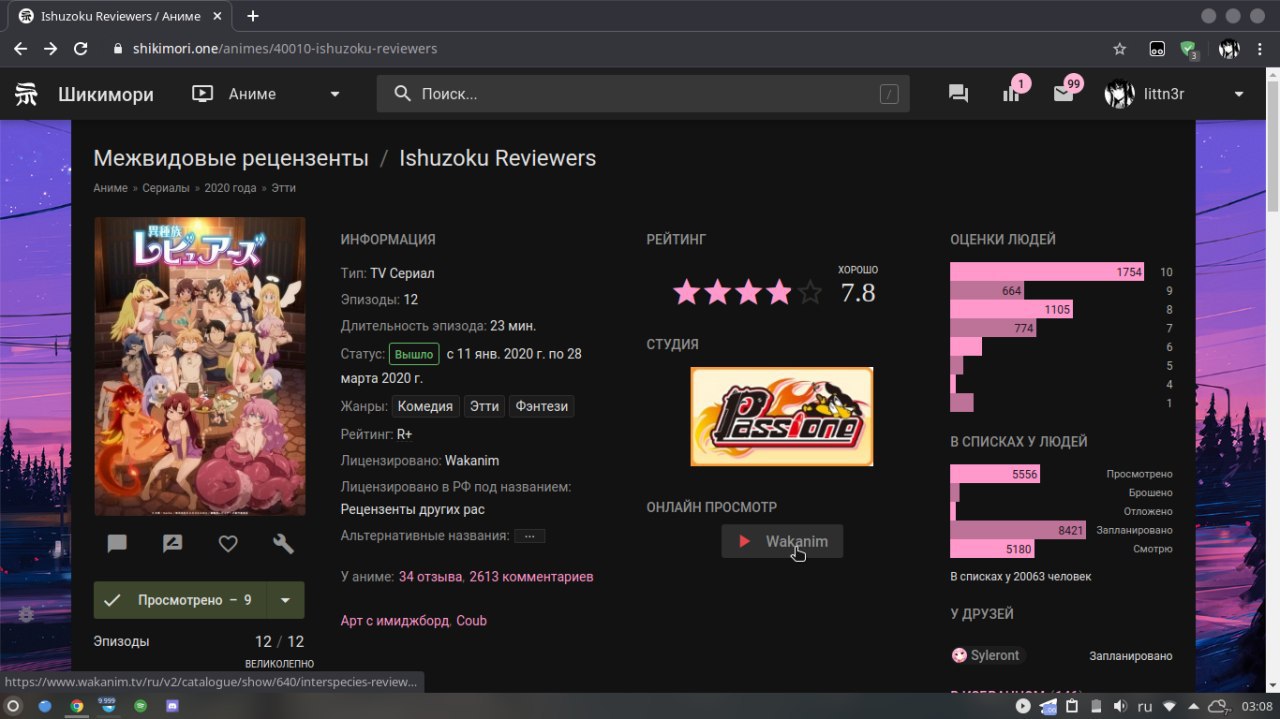1280x719 pixels.
Task: Open the 2613 комментариев link
Action: tap(531, 577)
